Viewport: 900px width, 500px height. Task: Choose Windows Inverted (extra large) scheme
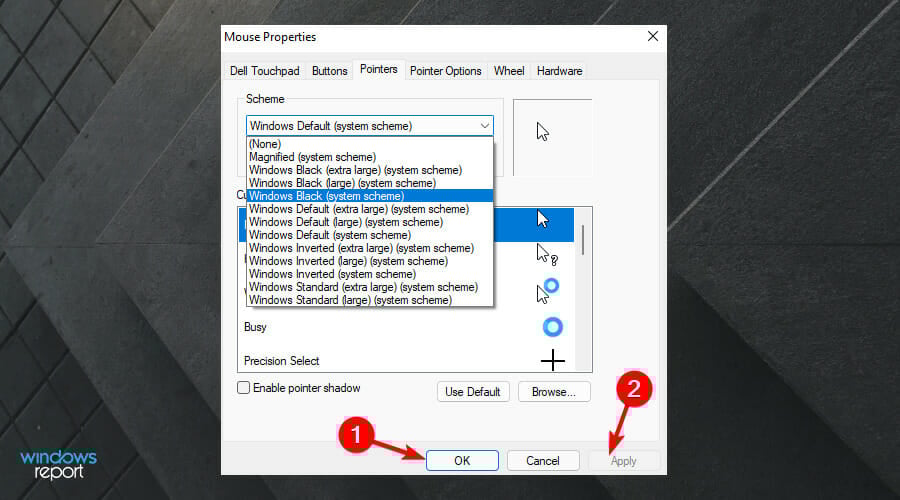[370, 248]
